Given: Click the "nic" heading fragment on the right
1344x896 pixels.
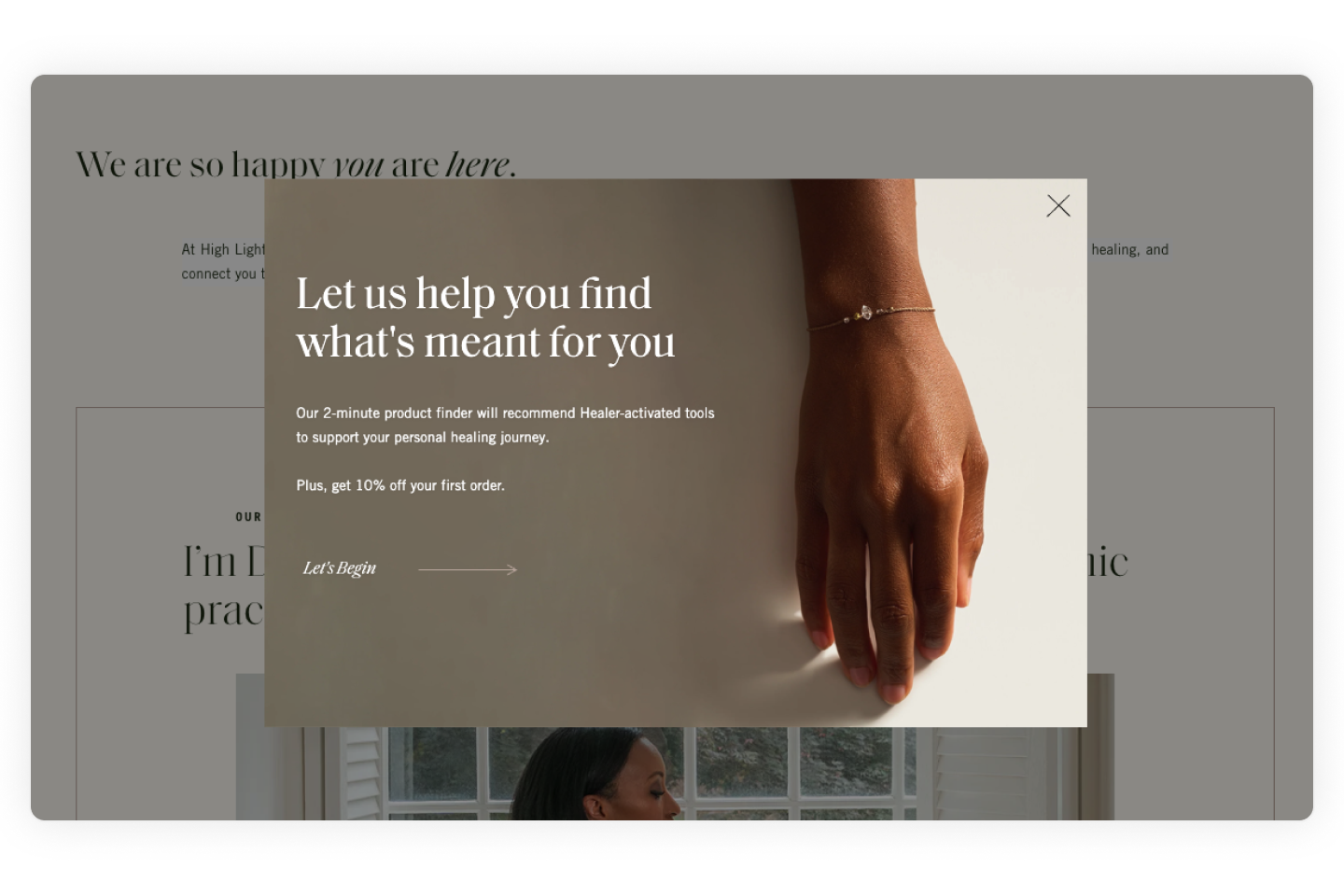Looking at the screenshot, I should coord(1108,562).
